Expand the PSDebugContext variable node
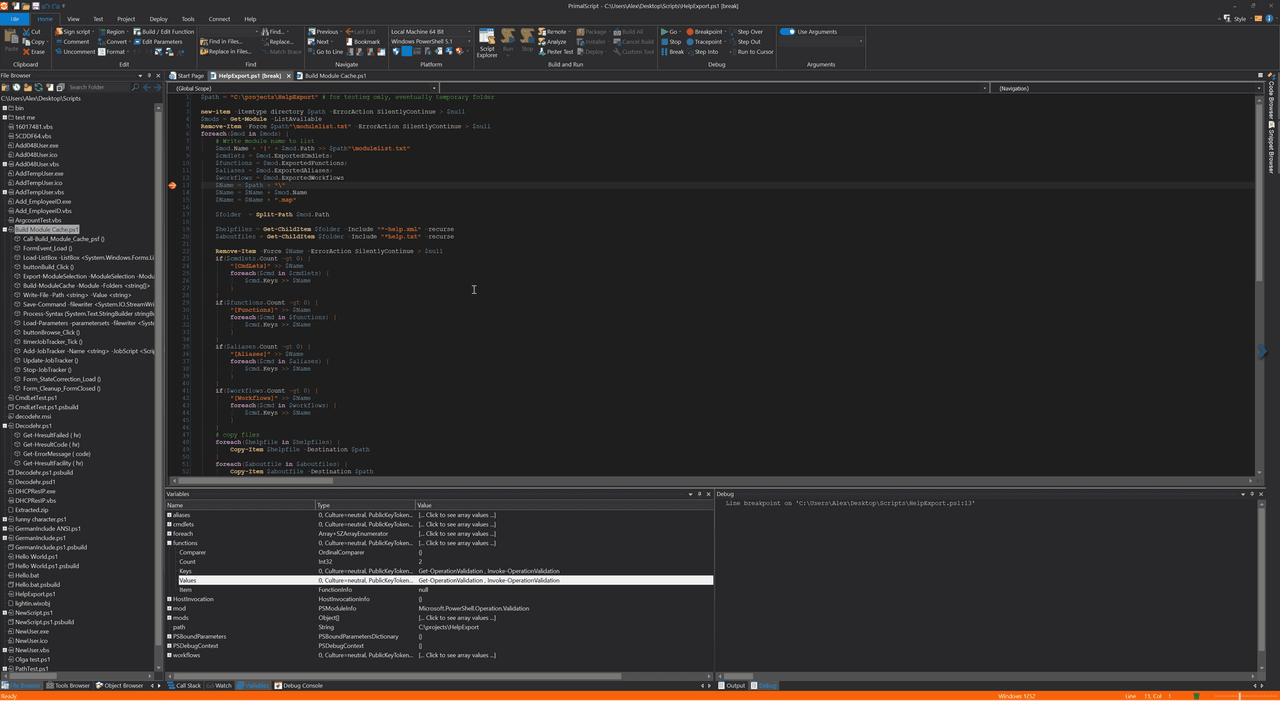This screenshot has width=1280, height=701. pos(170,645)
